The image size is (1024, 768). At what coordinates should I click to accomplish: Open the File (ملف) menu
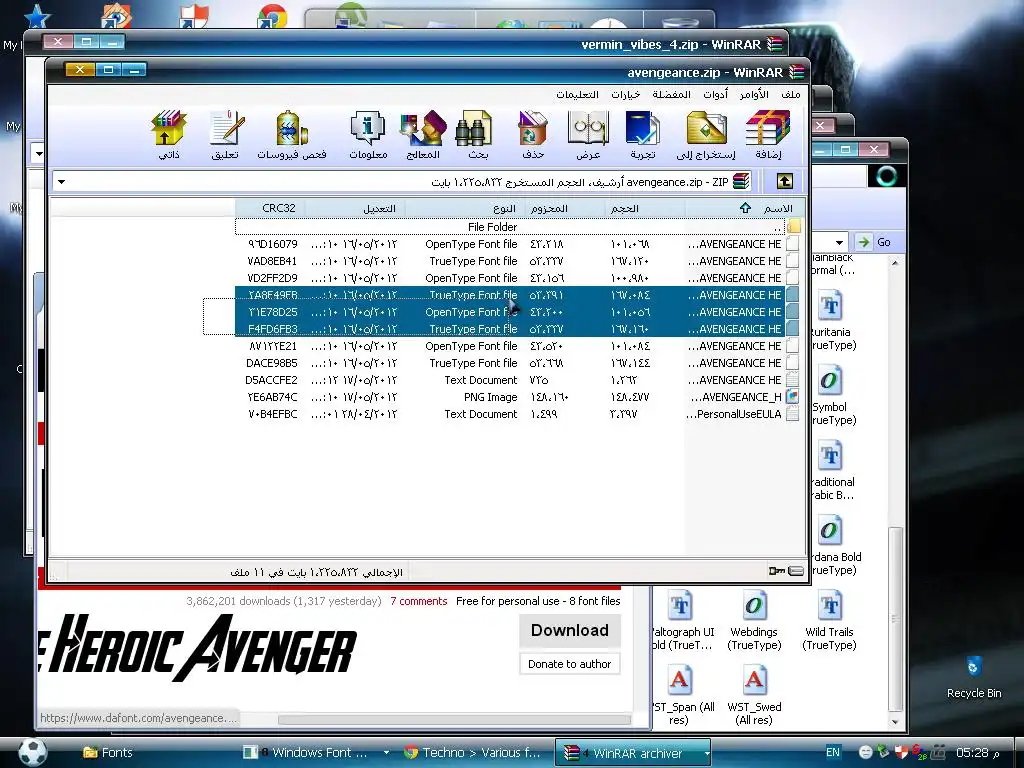[x=790, y=94]
